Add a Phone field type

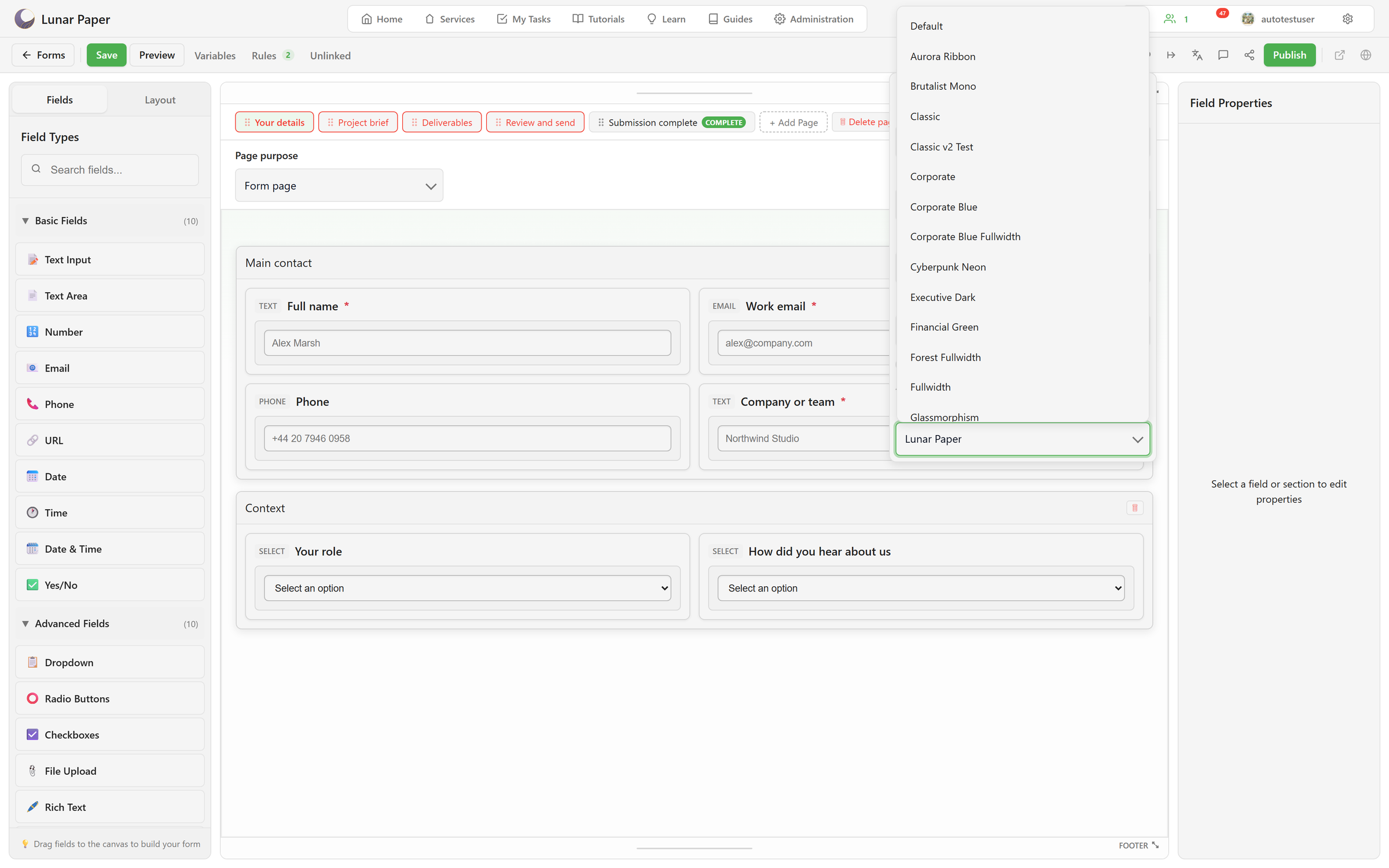[x=110, y=404]
